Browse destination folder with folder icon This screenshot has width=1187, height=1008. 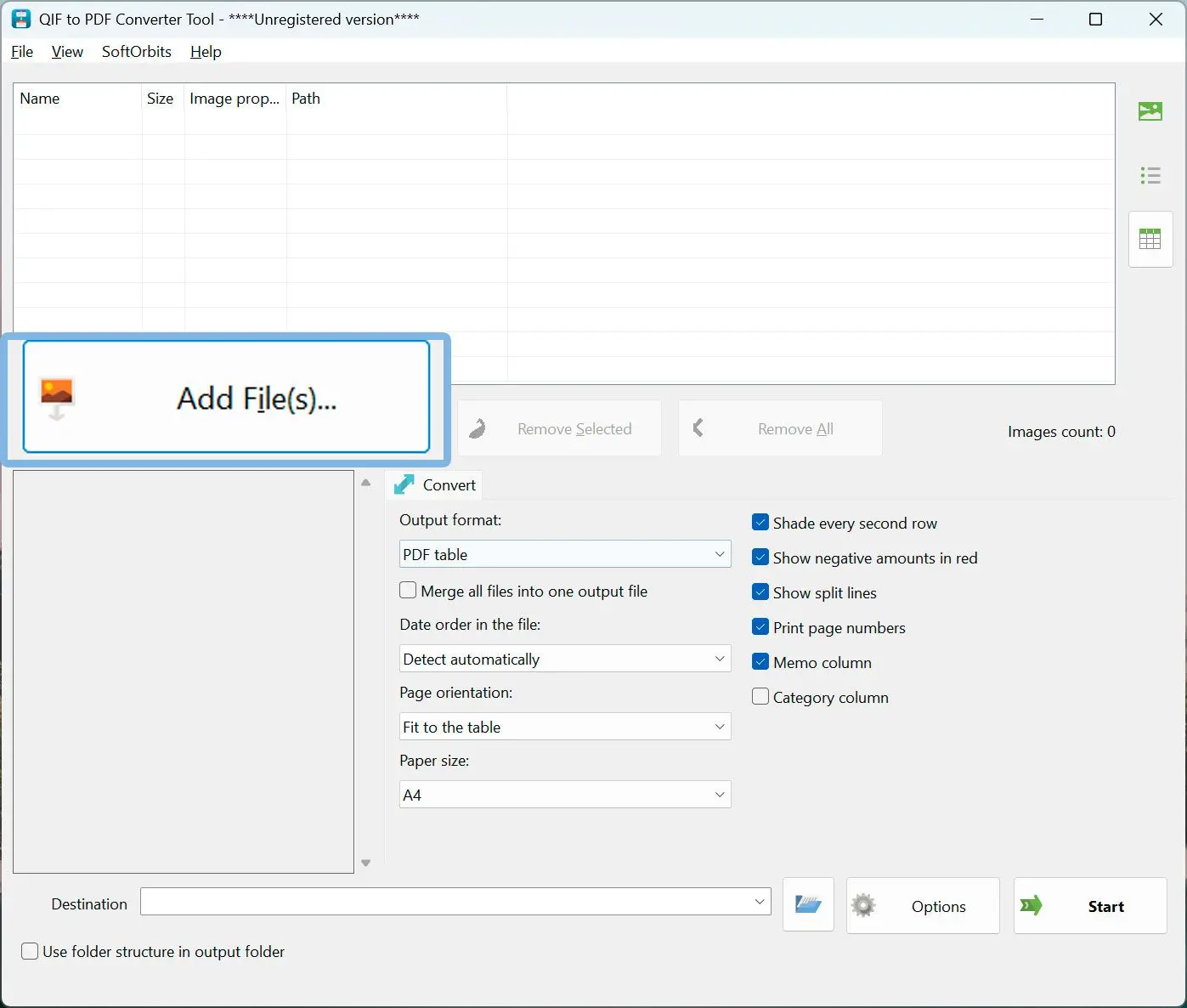click(808, 905)
